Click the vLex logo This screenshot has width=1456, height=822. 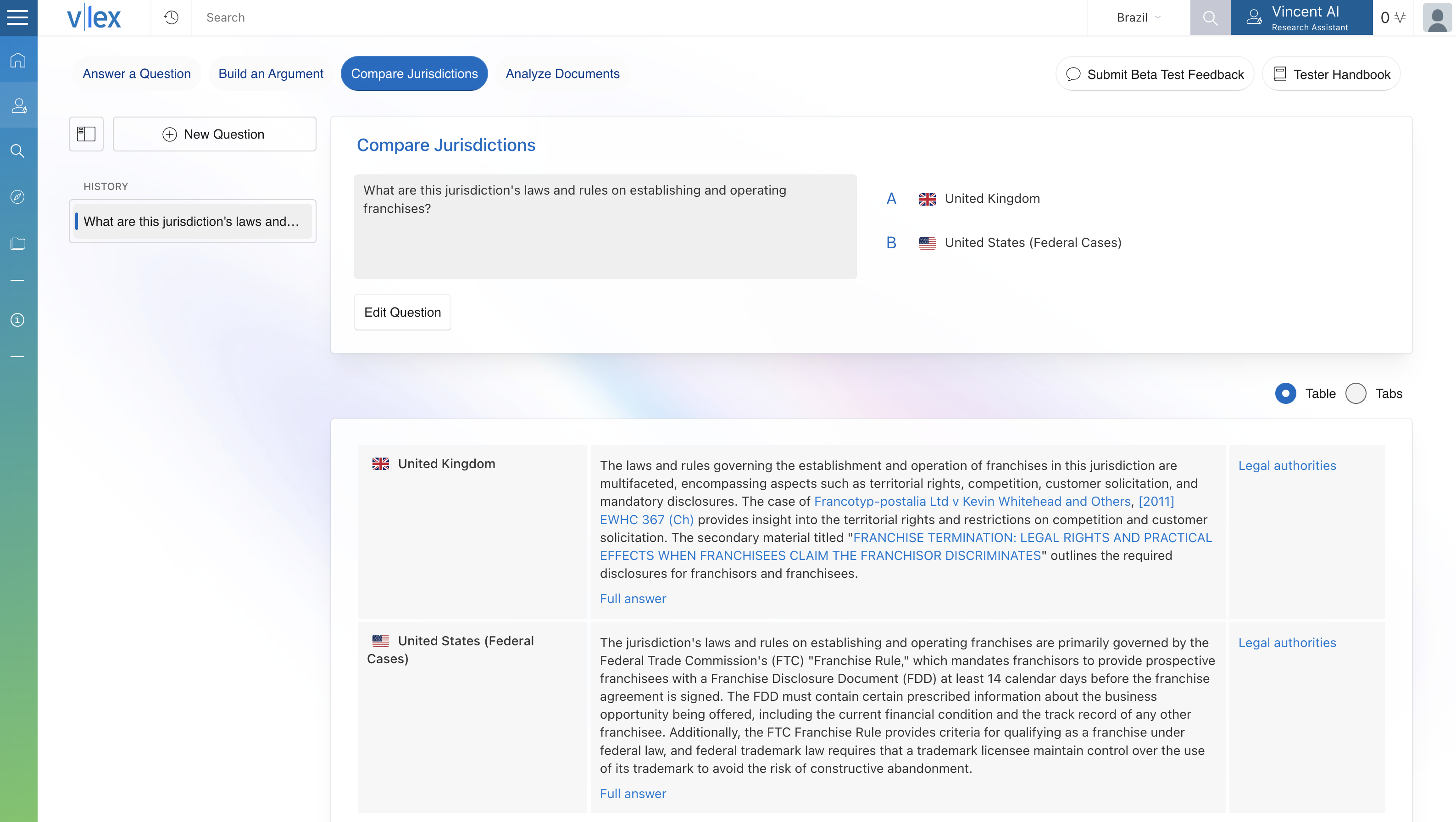pyautogui.click(x=94, y=17)
